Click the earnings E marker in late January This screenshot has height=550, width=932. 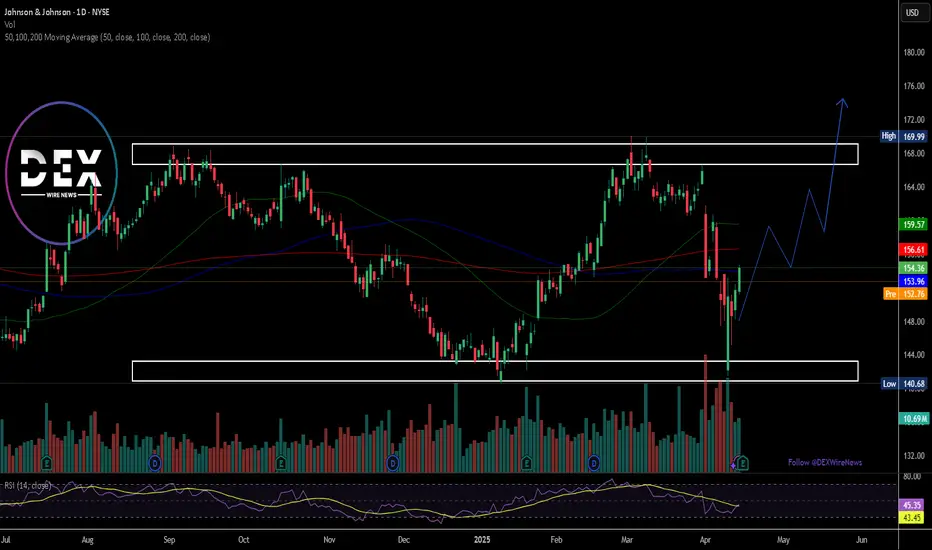pyautogui.click(x=526, y=463)
